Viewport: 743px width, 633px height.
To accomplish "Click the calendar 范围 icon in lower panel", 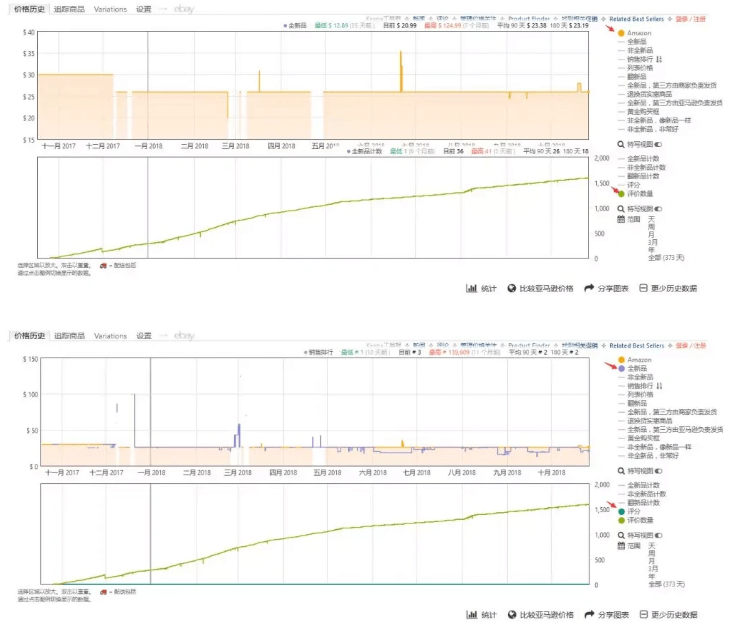I will (x=621, y=545).
